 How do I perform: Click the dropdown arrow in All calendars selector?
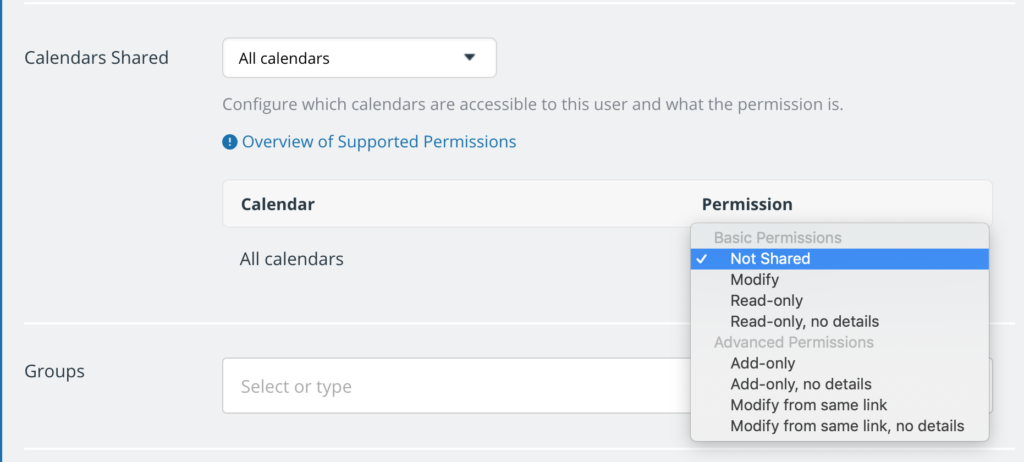point(469,58)
